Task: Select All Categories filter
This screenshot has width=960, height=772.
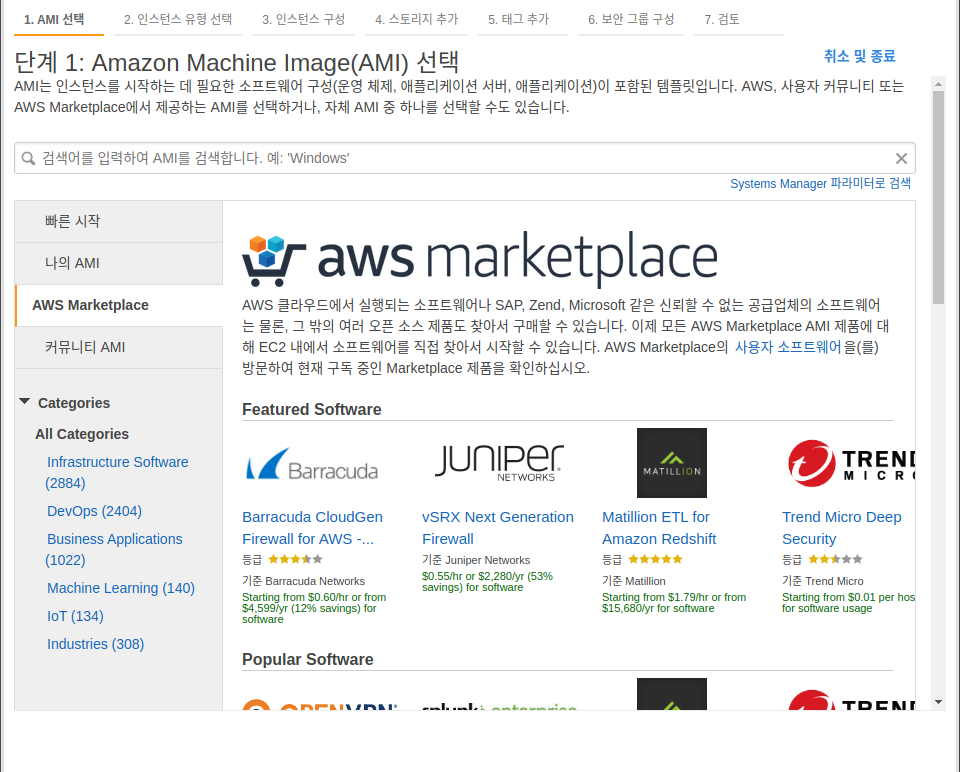Action: (82, 434)
